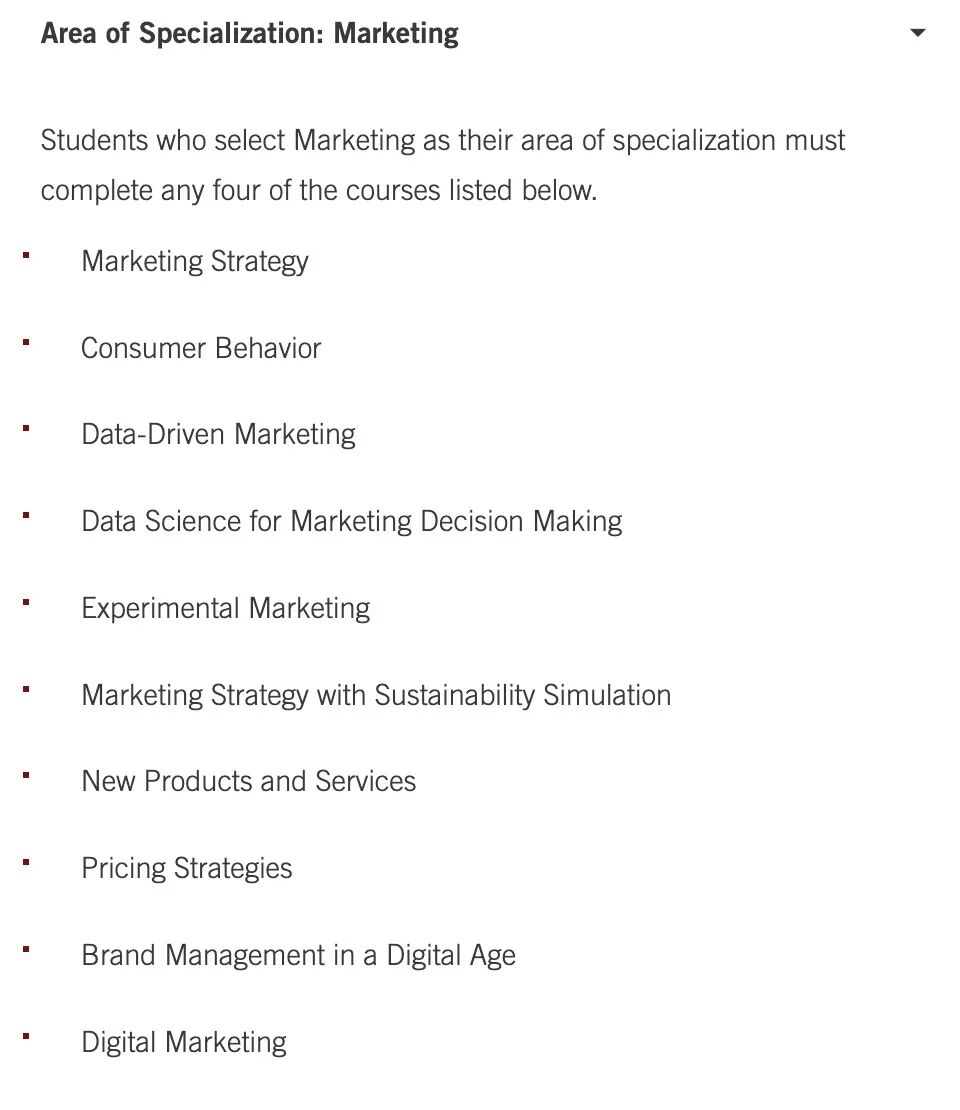Click the bullet marker for Pricing Strategies
Image resolution: width=960 pixels, height=1110 pixels.
26,862
